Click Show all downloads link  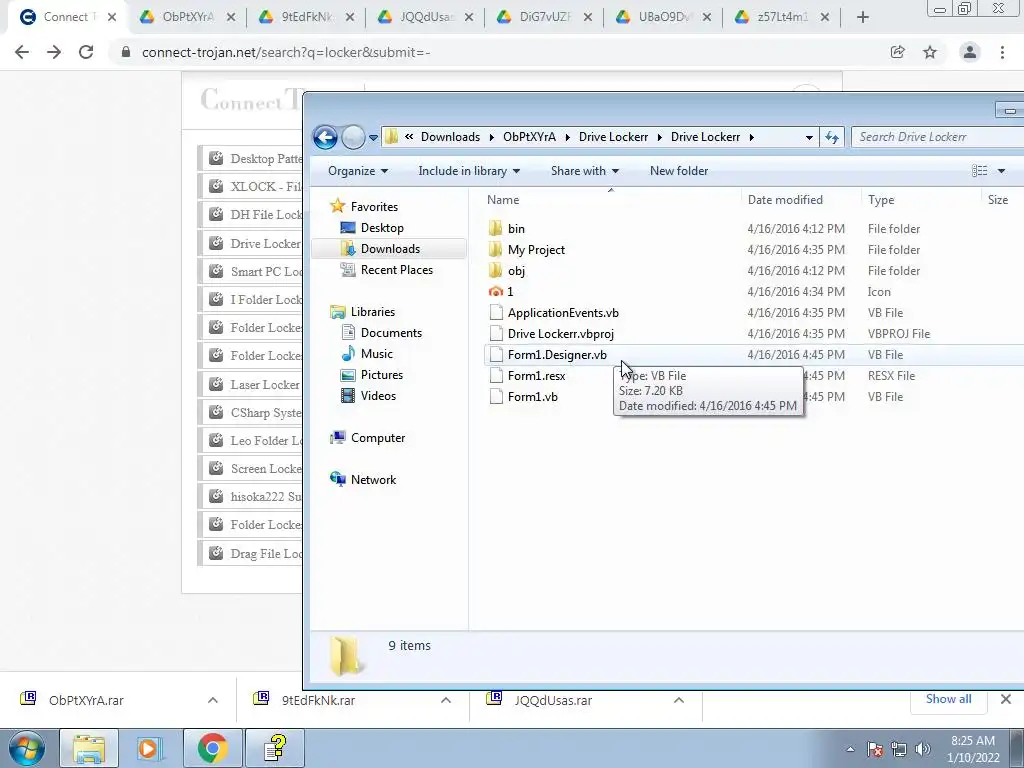pos(948,699)
